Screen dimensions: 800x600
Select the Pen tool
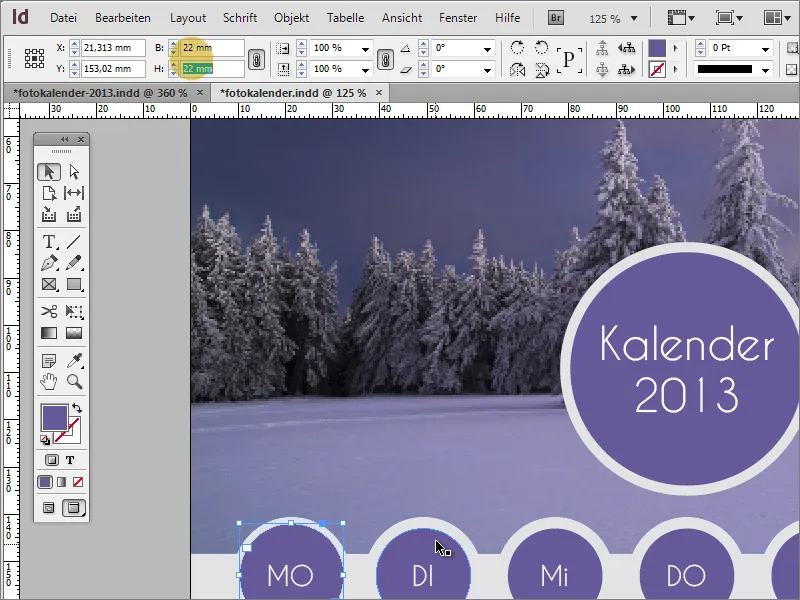(49, 263)
